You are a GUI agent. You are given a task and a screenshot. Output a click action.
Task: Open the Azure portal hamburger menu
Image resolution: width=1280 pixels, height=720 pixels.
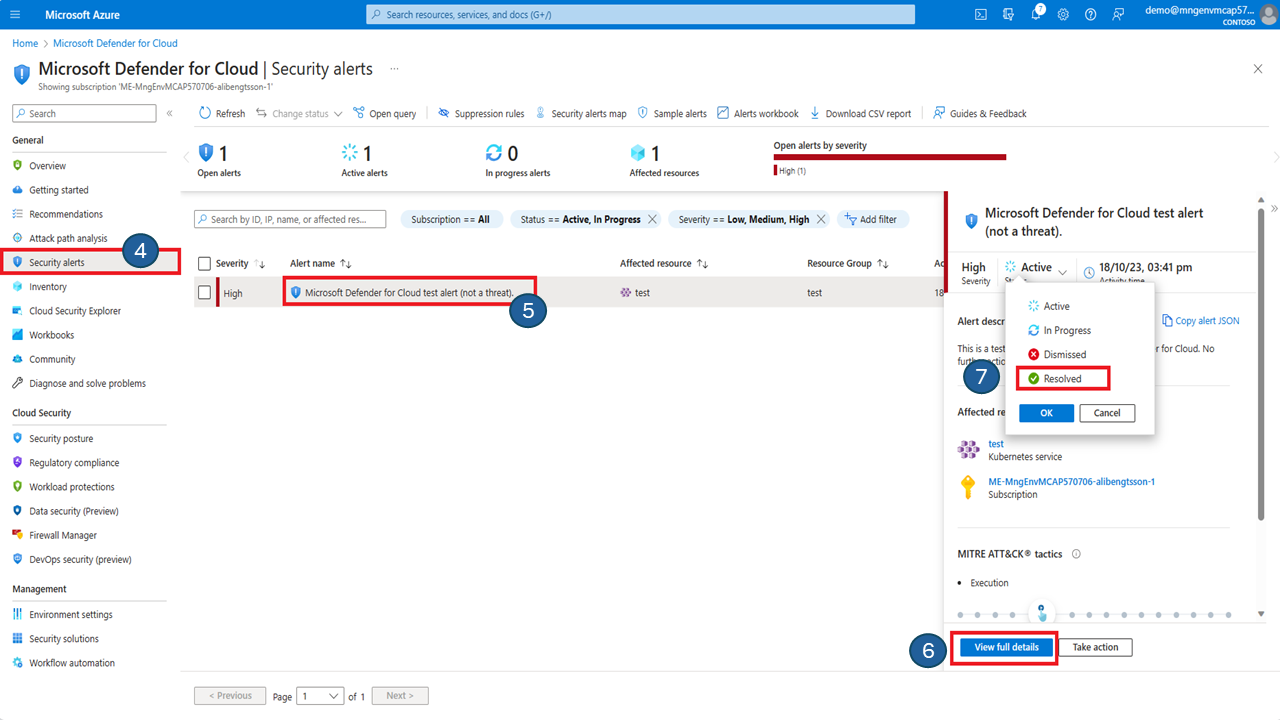tap(15, 14)
